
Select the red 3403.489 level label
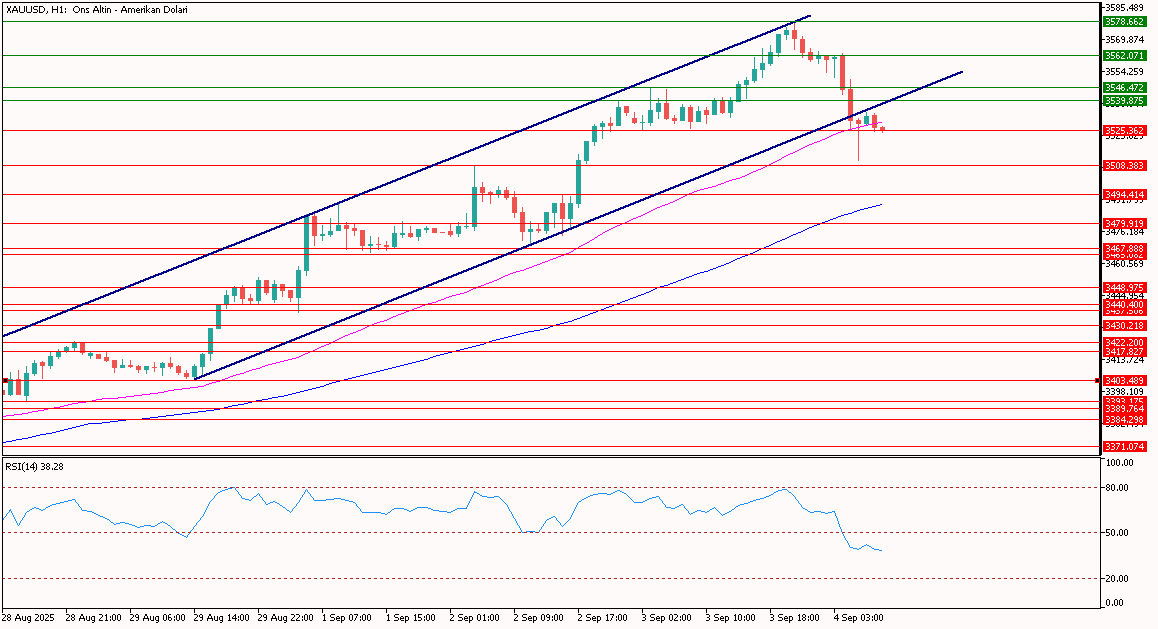1125,381
